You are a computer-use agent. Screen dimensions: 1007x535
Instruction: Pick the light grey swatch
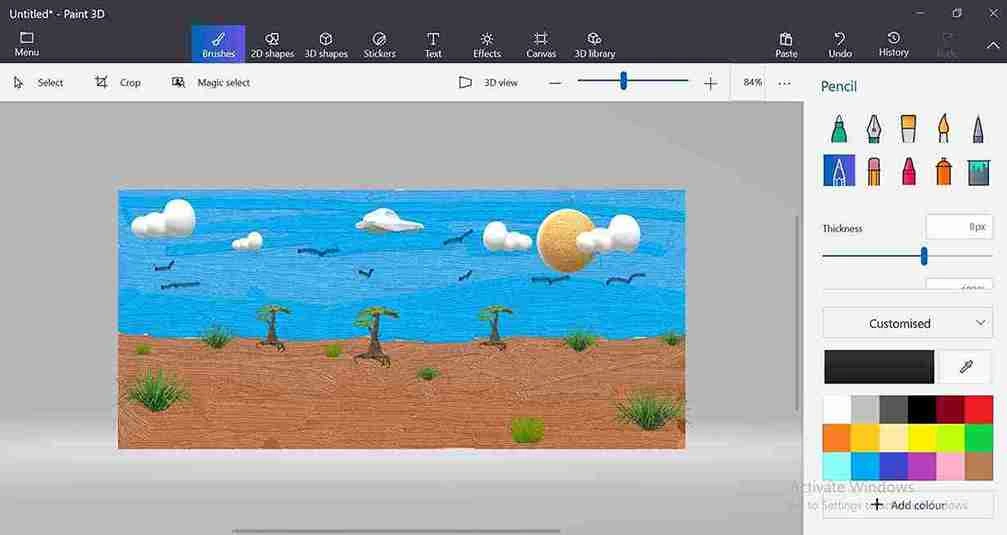click(x=865, y=410)
